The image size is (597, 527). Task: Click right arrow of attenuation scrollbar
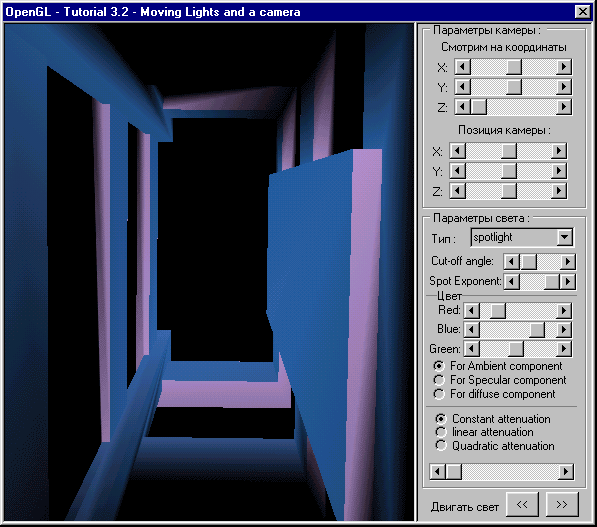pyautogui.click(x=565, y=472)
